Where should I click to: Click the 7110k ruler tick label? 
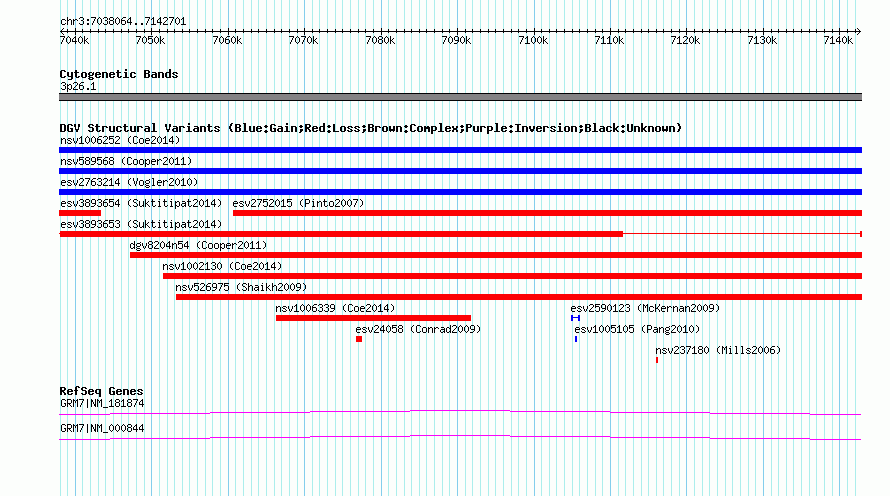[609, 40]
